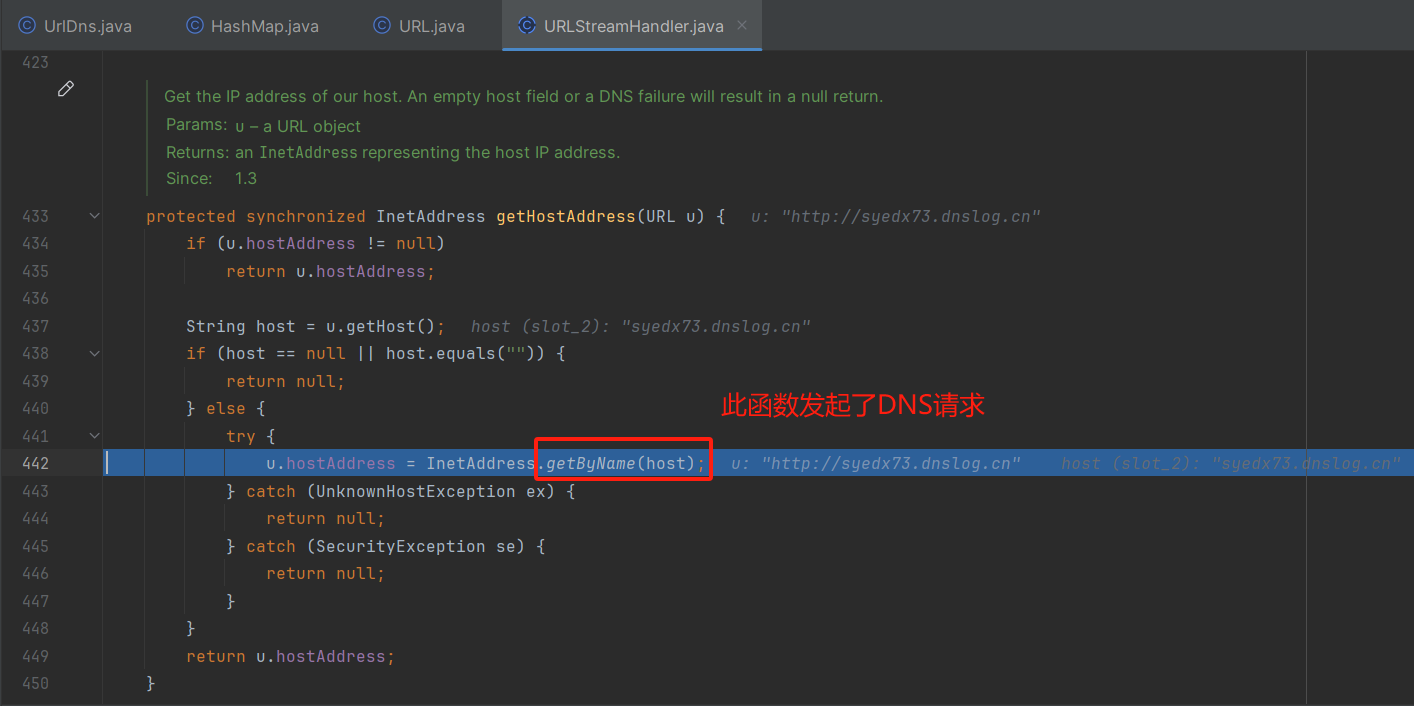Click the InetAddress link in Returns doc

pos(308,153)
